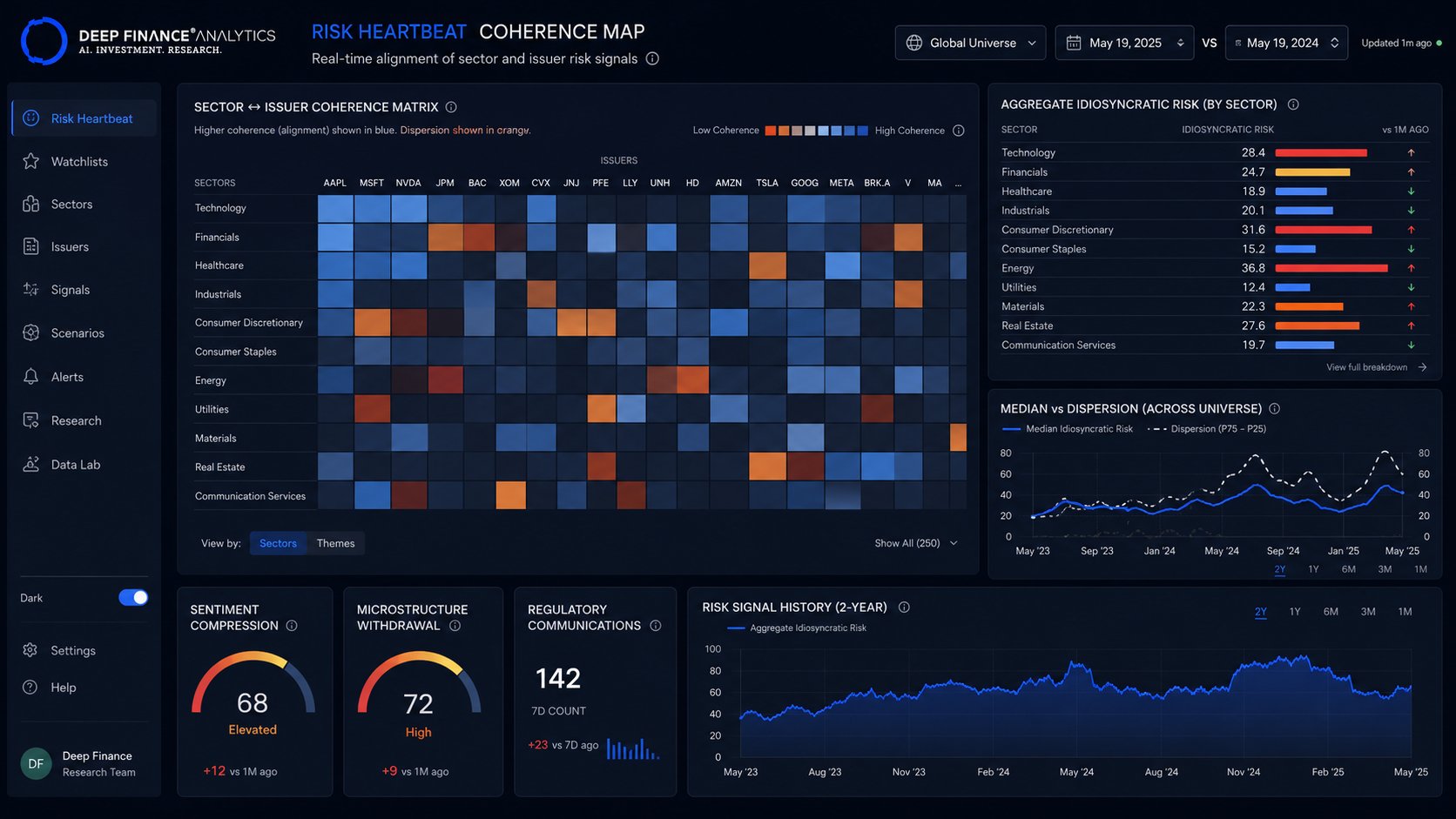Select 1Y range in Risk Signal History
1456x819 pixels.
click(x=1295, y=612)
